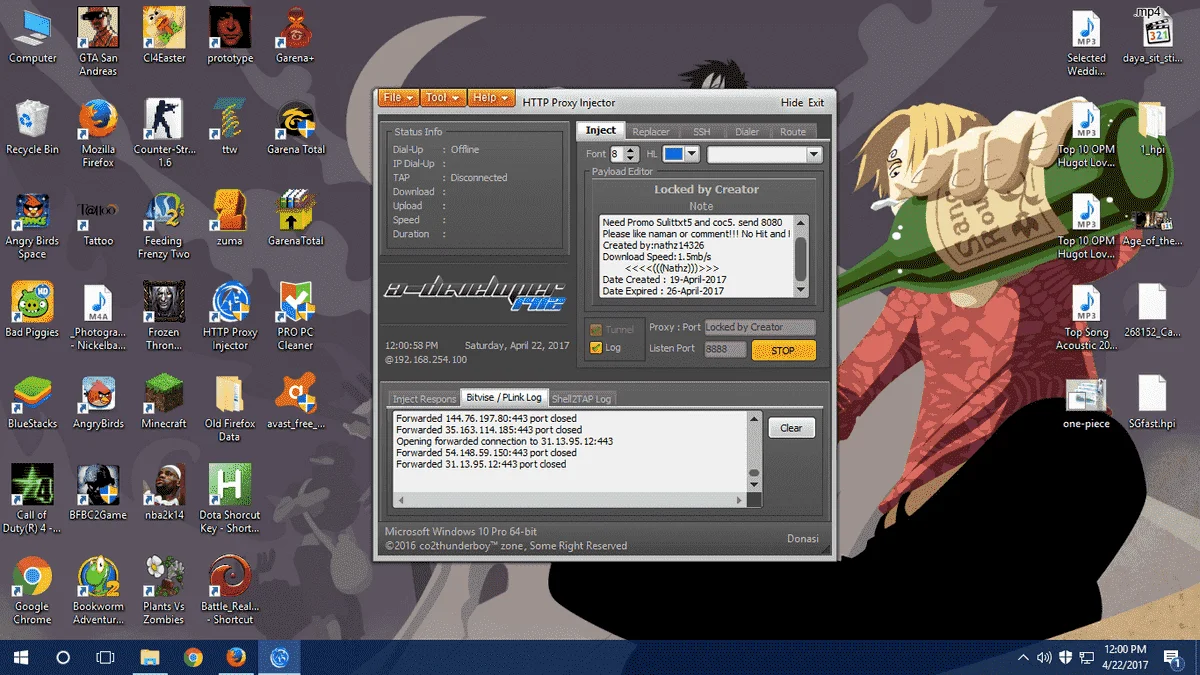1200x675 pixels.
Task: Open the Cortana search circle on taskbar
Action: click(63, 657)
